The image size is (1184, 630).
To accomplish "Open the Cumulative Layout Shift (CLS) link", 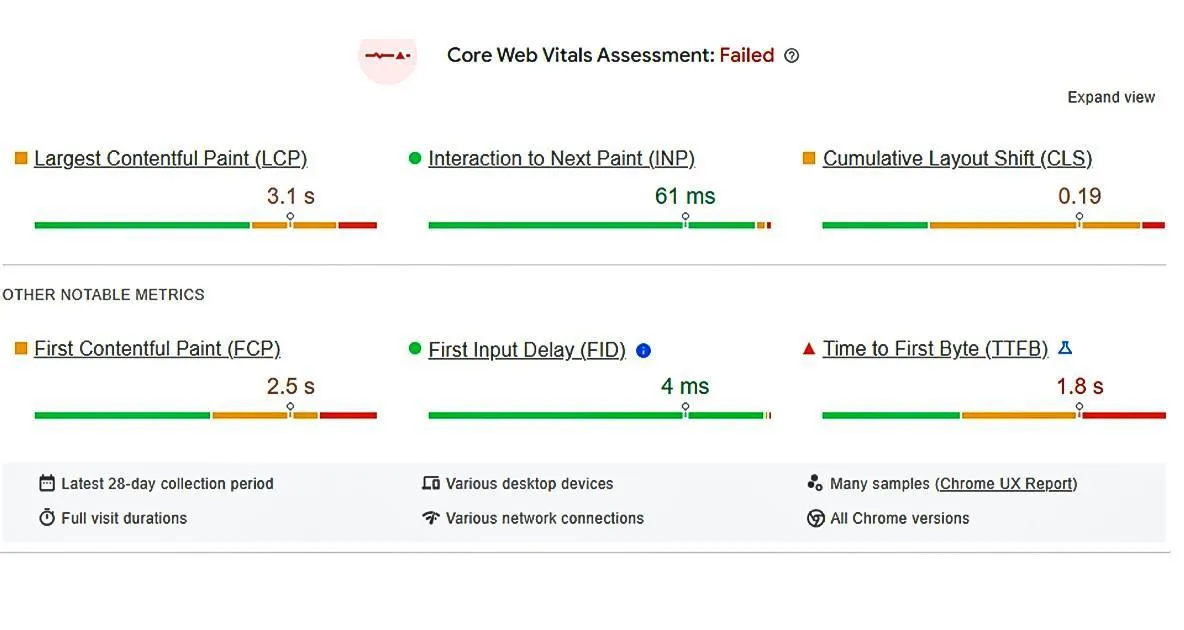I will (957, 158).
